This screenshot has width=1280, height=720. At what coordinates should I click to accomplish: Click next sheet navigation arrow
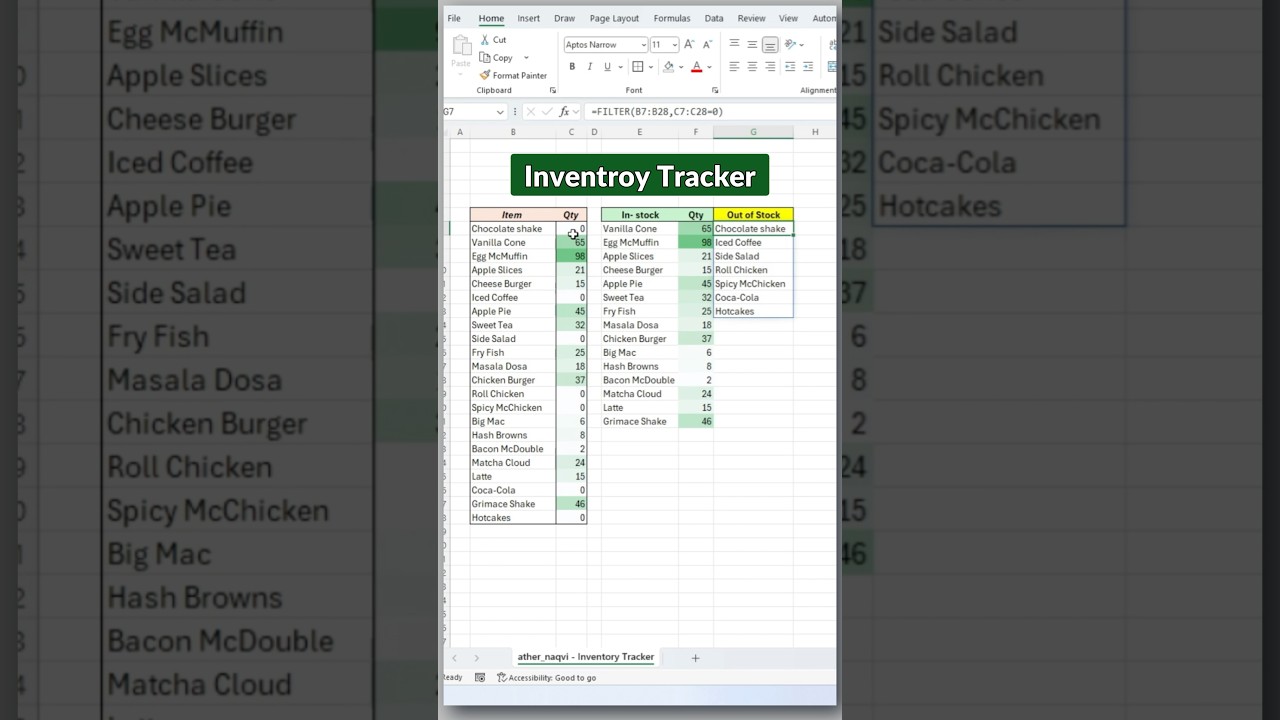point(476,658)
